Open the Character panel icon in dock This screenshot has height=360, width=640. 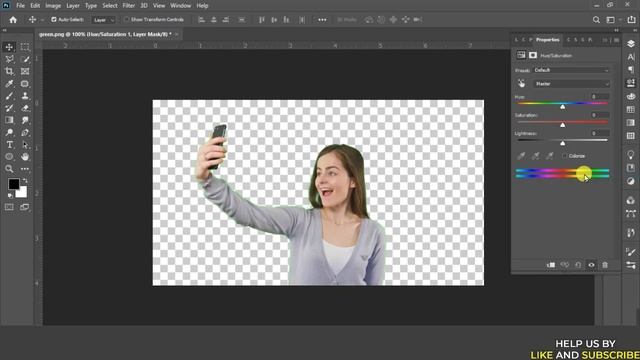pos(631,57)
